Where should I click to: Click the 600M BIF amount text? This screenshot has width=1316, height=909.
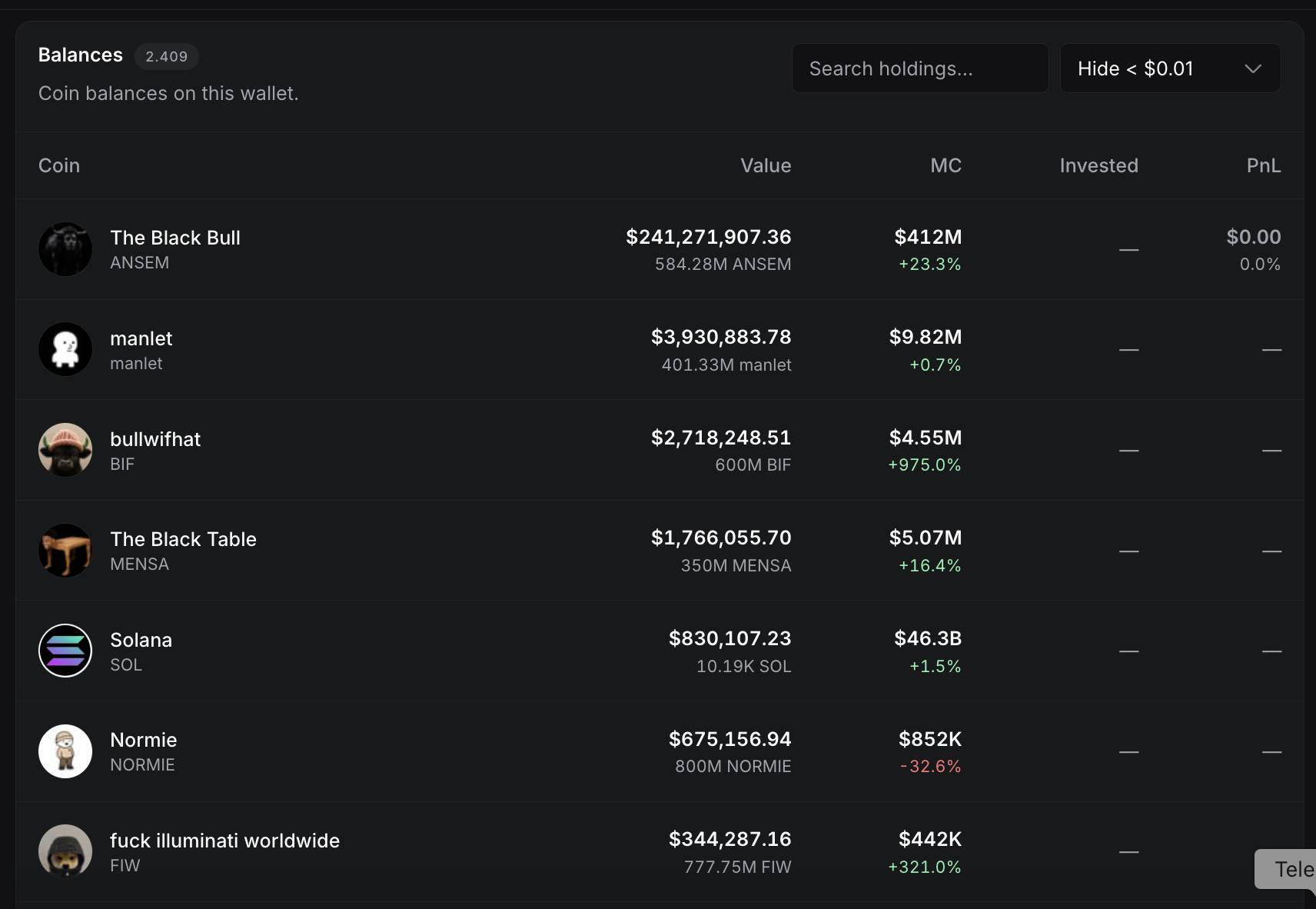click(x=753, y=464)
